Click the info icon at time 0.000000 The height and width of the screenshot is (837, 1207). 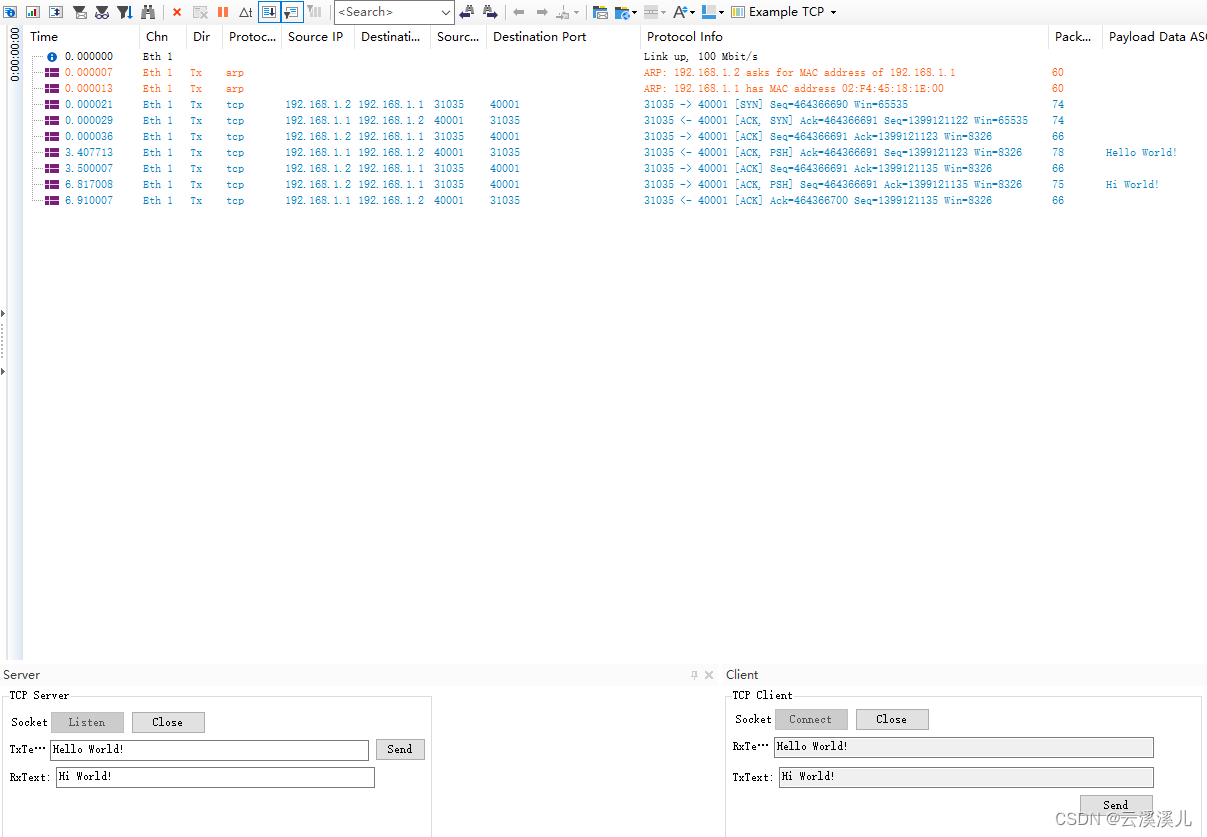tap(52, 57)
